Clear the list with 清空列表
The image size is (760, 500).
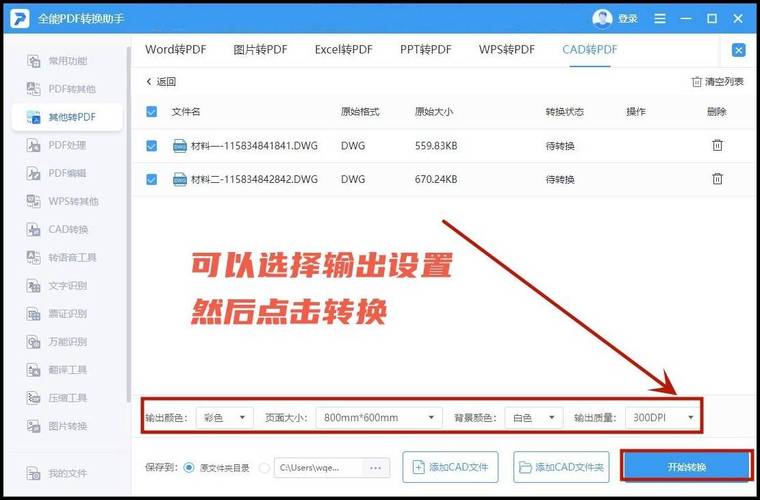pyautogui.click(x=717, y=82)
